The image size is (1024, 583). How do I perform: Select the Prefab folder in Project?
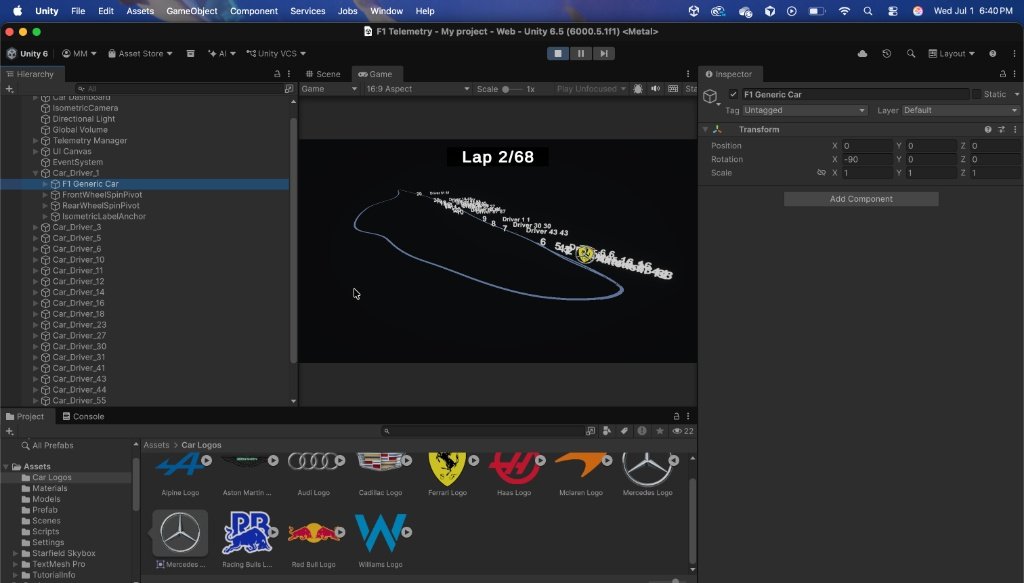(44, 510)
